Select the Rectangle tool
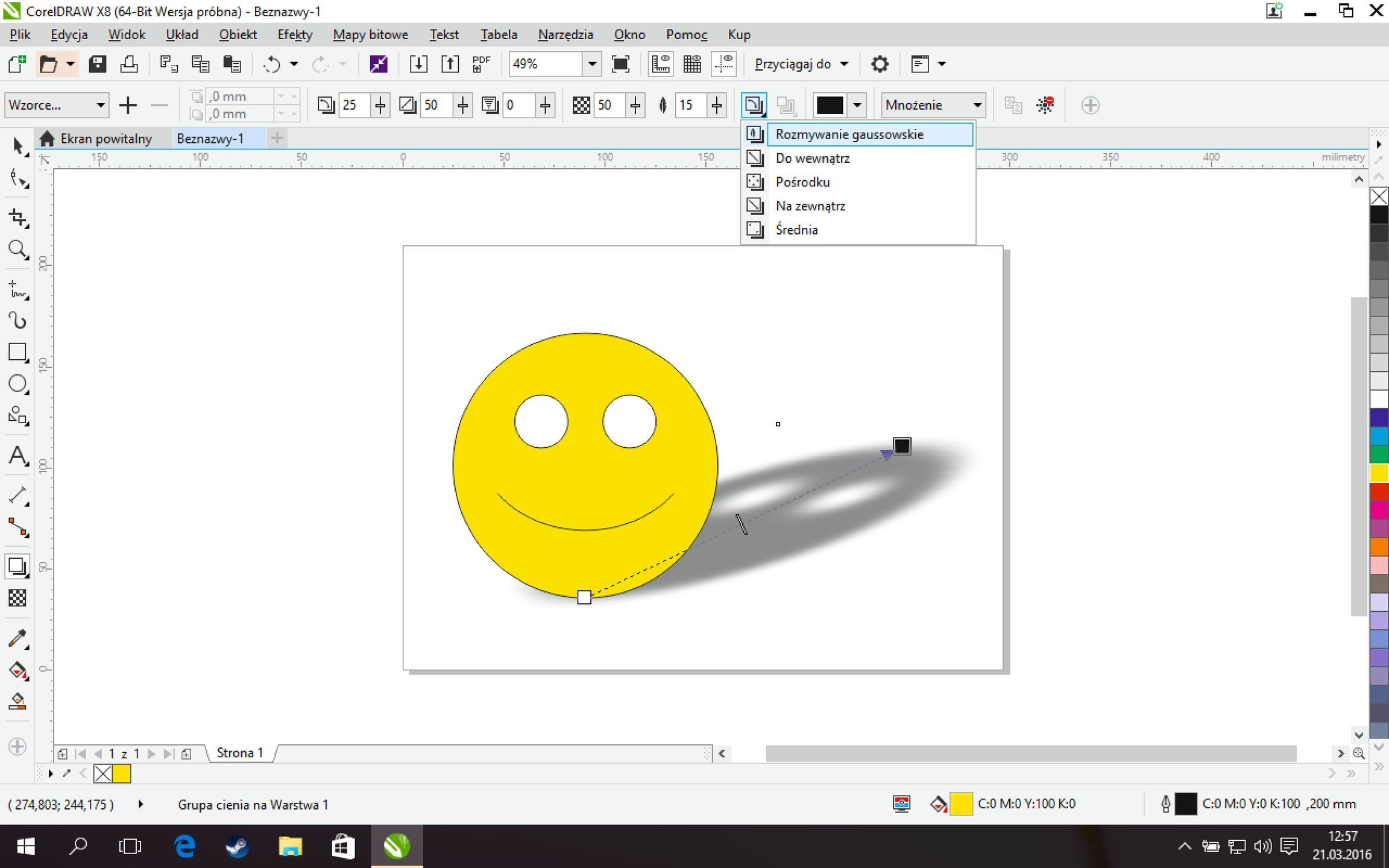The image size is (1389, 868). 17,352
